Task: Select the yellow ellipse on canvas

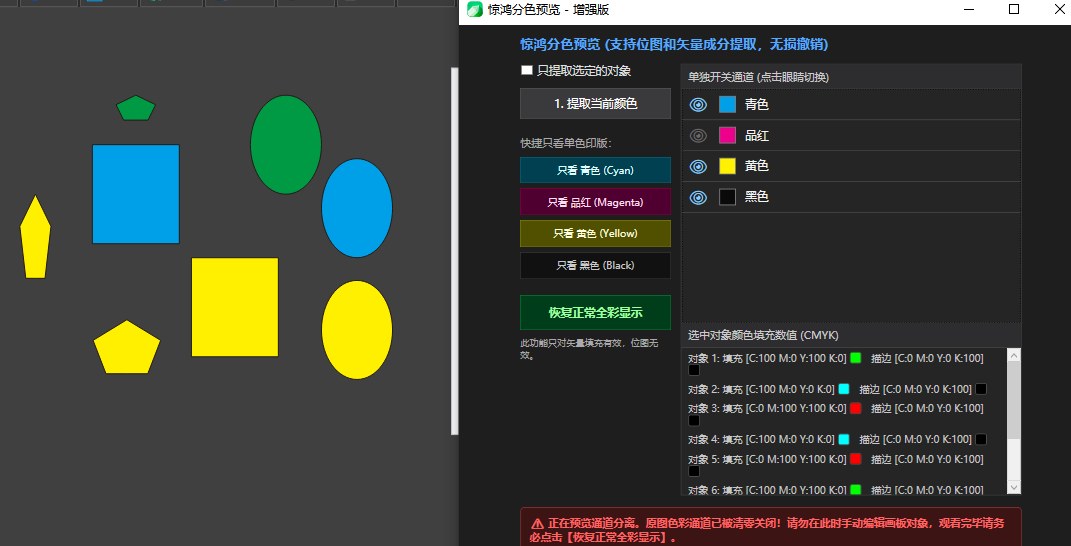Action: 357,330
